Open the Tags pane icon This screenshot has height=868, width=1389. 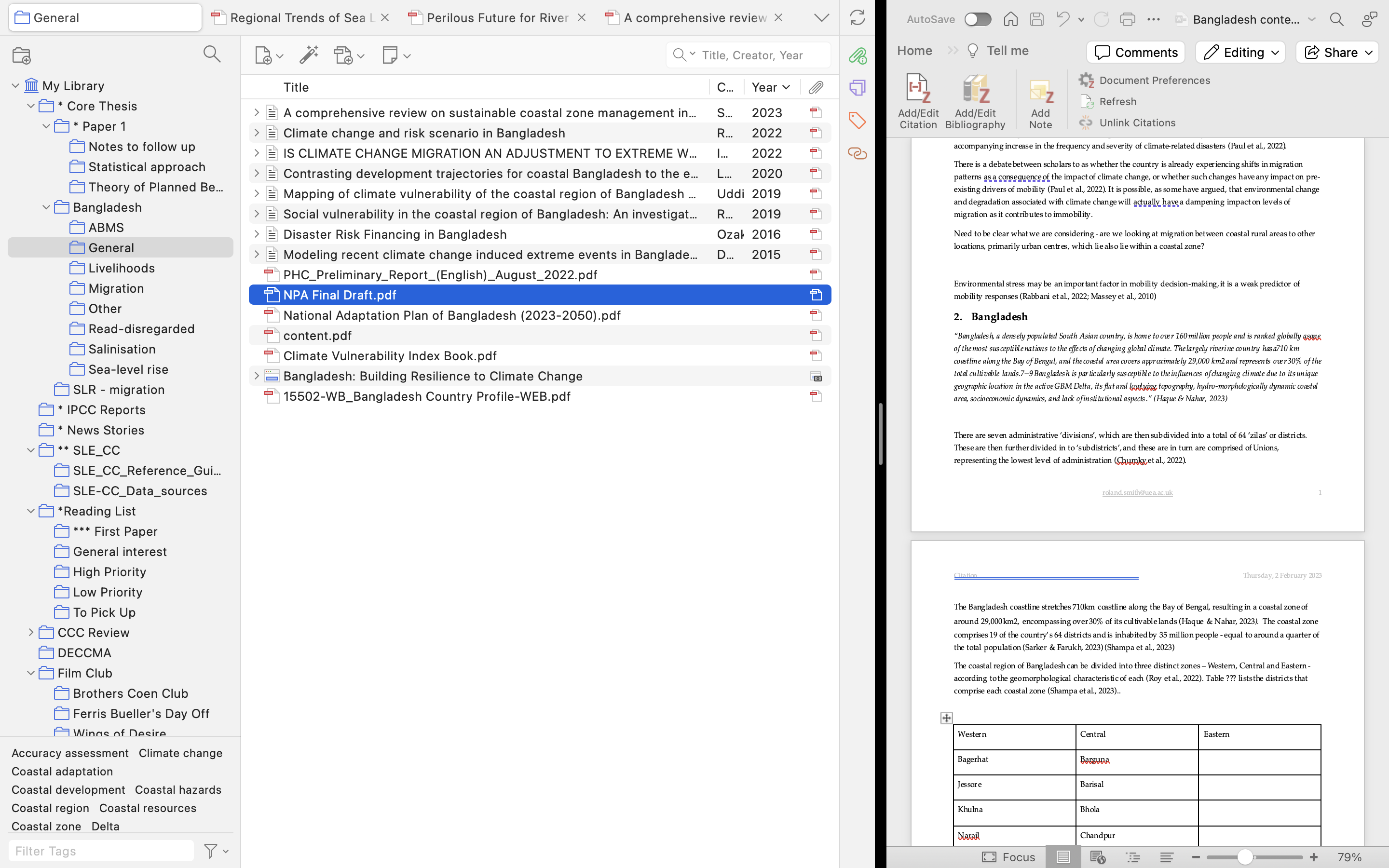[857, 121]
